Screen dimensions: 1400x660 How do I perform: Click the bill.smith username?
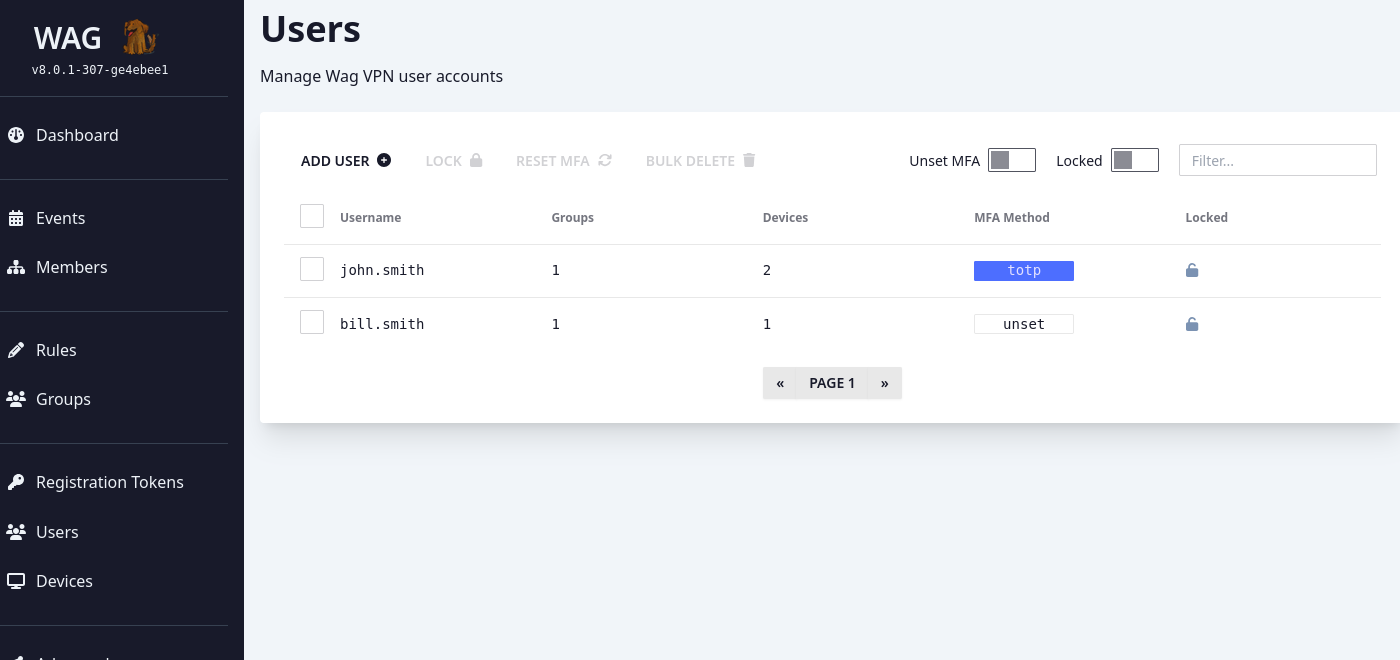point(382,324)
